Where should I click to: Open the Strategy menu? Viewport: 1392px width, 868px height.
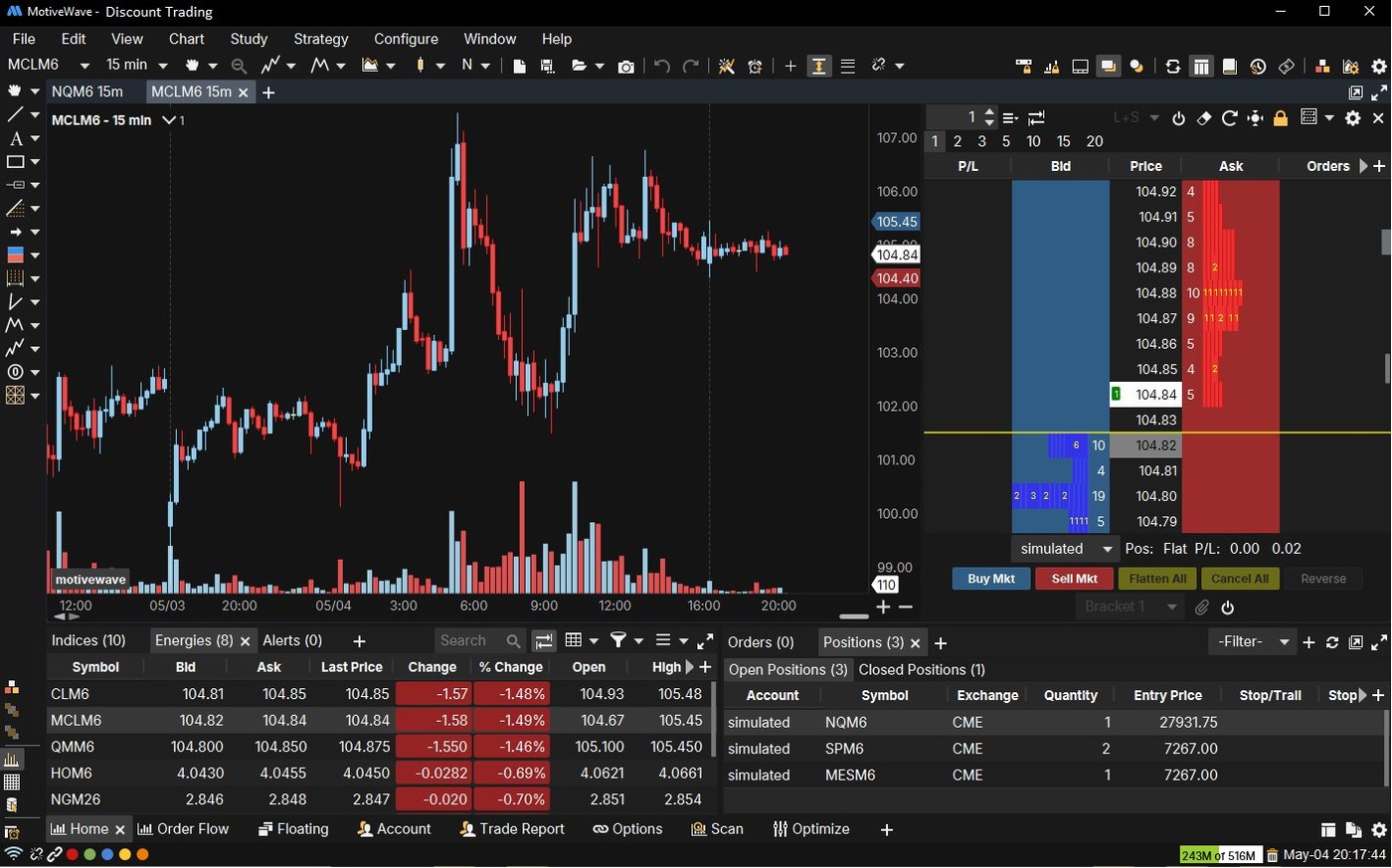coord(321,39)
